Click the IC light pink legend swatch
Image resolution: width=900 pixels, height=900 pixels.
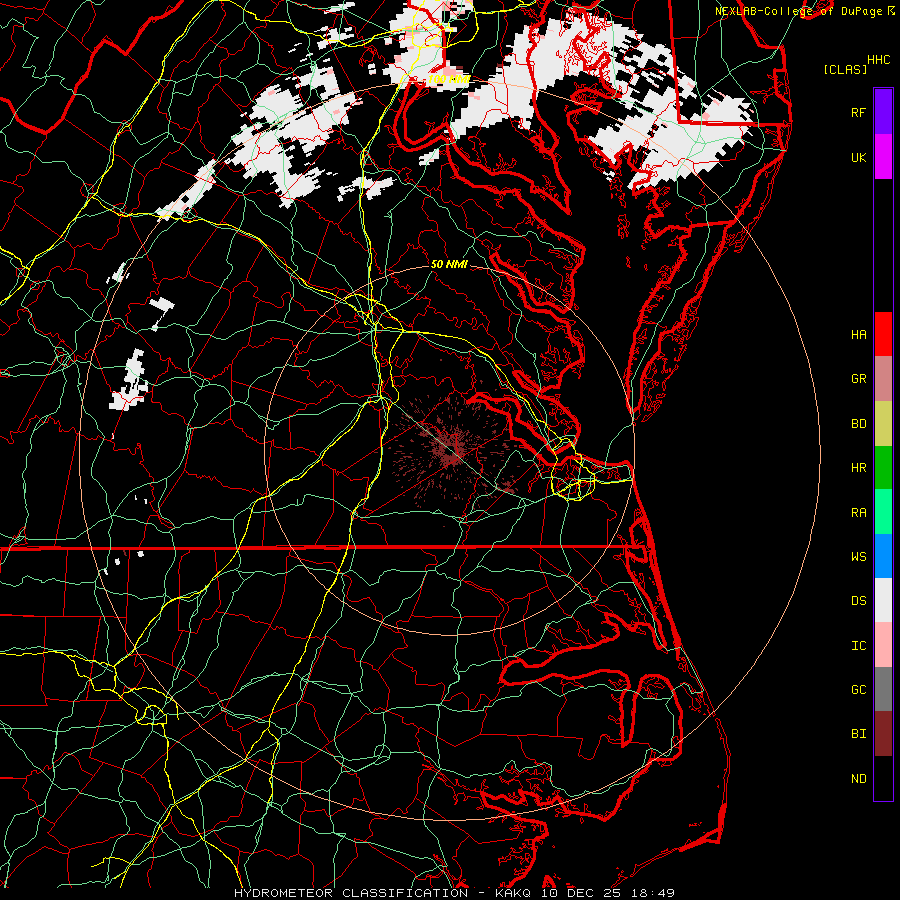pyautogui.click(x=883, y=645)
